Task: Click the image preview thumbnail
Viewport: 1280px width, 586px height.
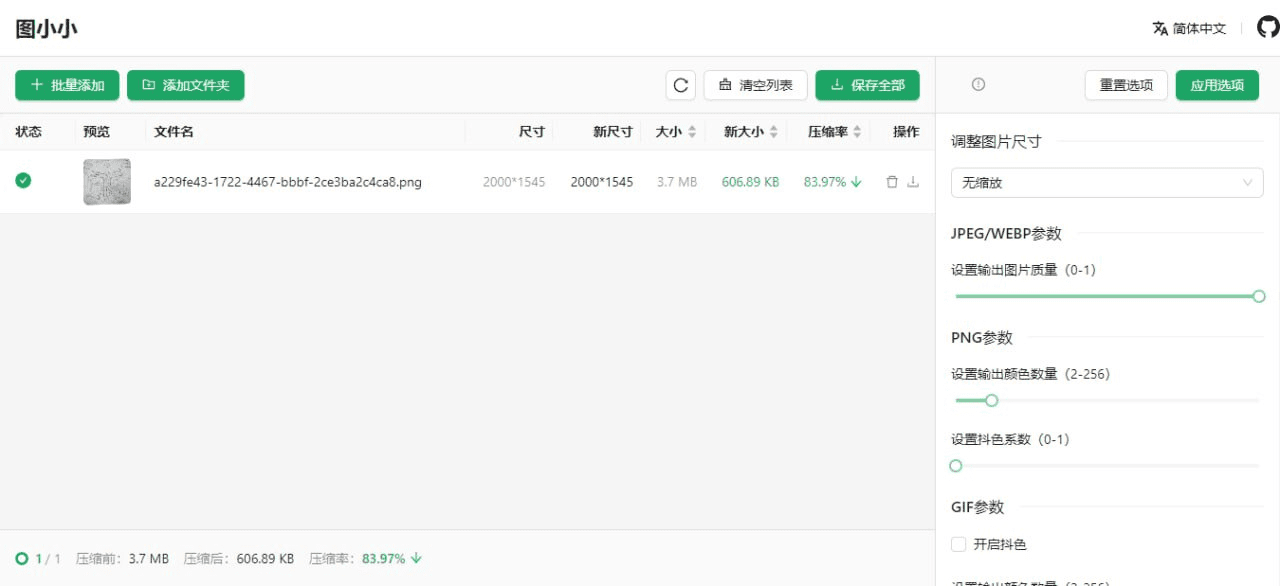Action: [106, 181]
